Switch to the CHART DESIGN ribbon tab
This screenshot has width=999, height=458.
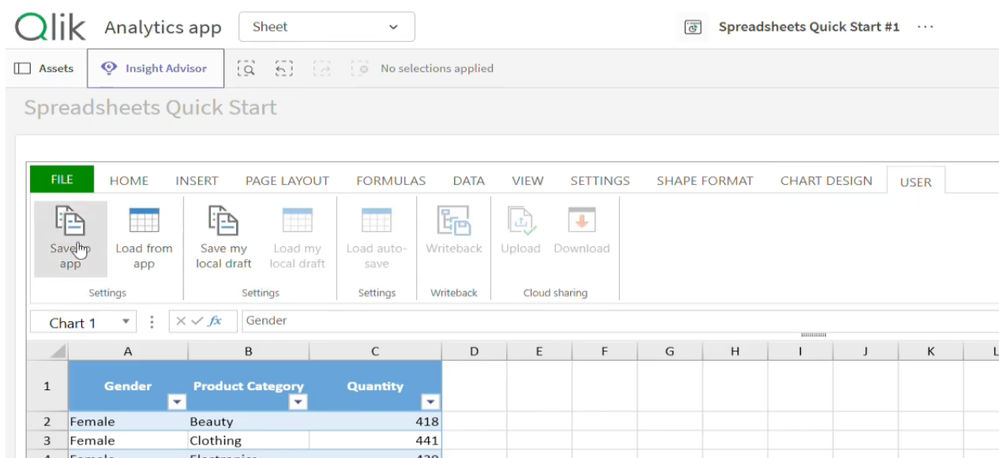pos(826,181)
